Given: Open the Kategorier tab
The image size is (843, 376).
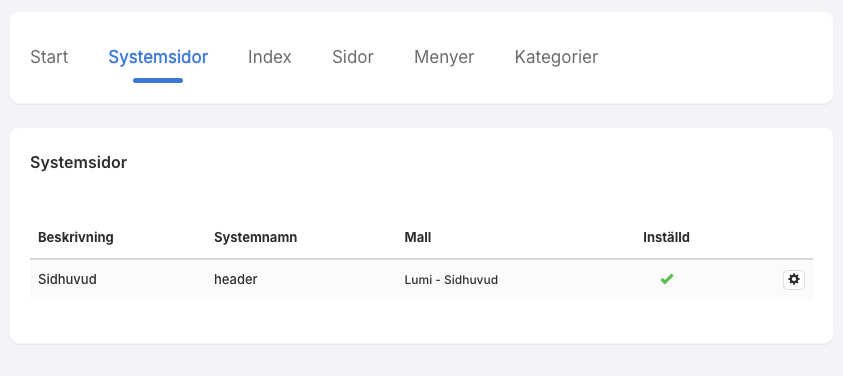Looking at the screenshot, I should pos(556,57).
